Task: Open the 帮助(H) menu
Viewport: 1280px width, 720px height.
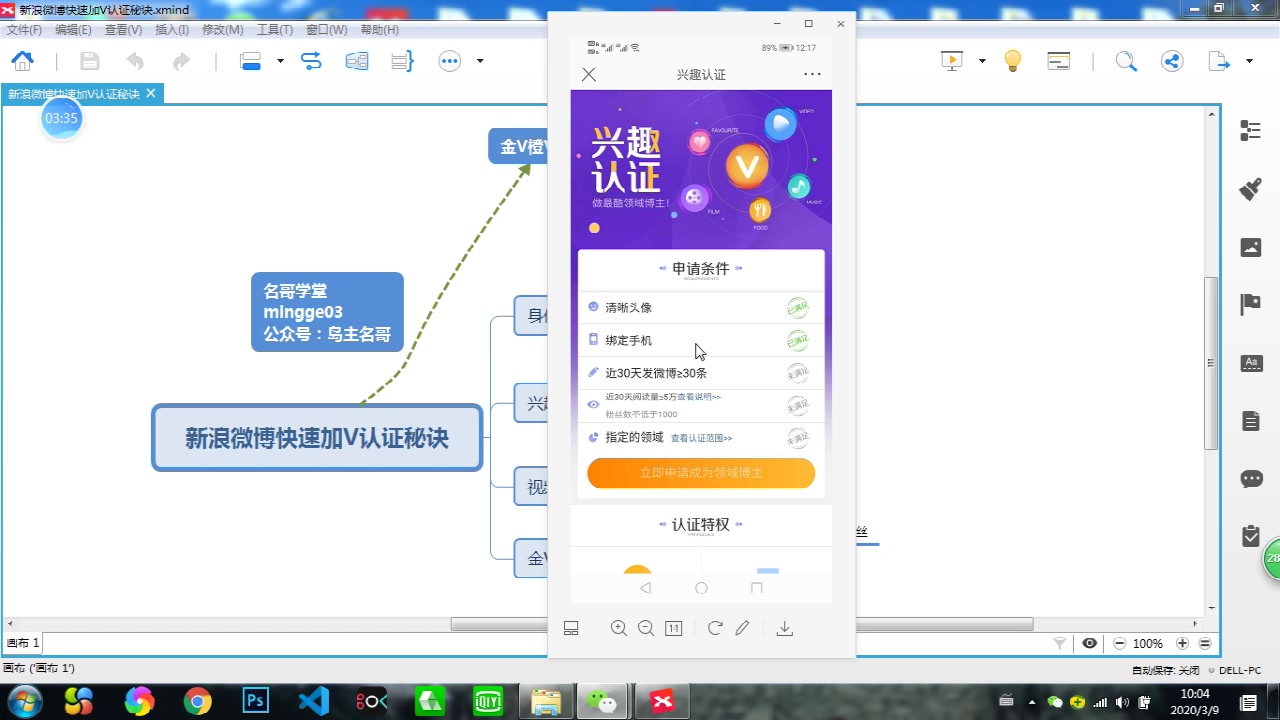Action: tap(379, 30)
